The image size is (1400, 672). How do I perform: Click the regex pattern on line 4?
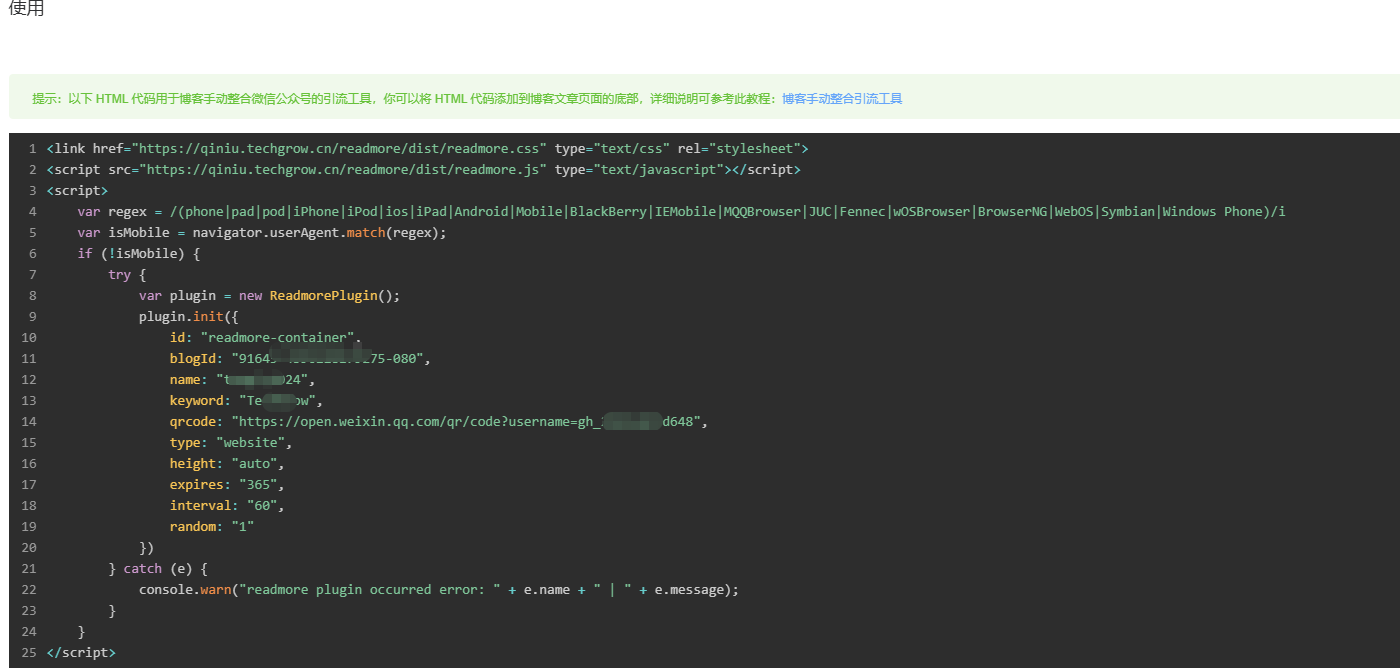(727, 212)
